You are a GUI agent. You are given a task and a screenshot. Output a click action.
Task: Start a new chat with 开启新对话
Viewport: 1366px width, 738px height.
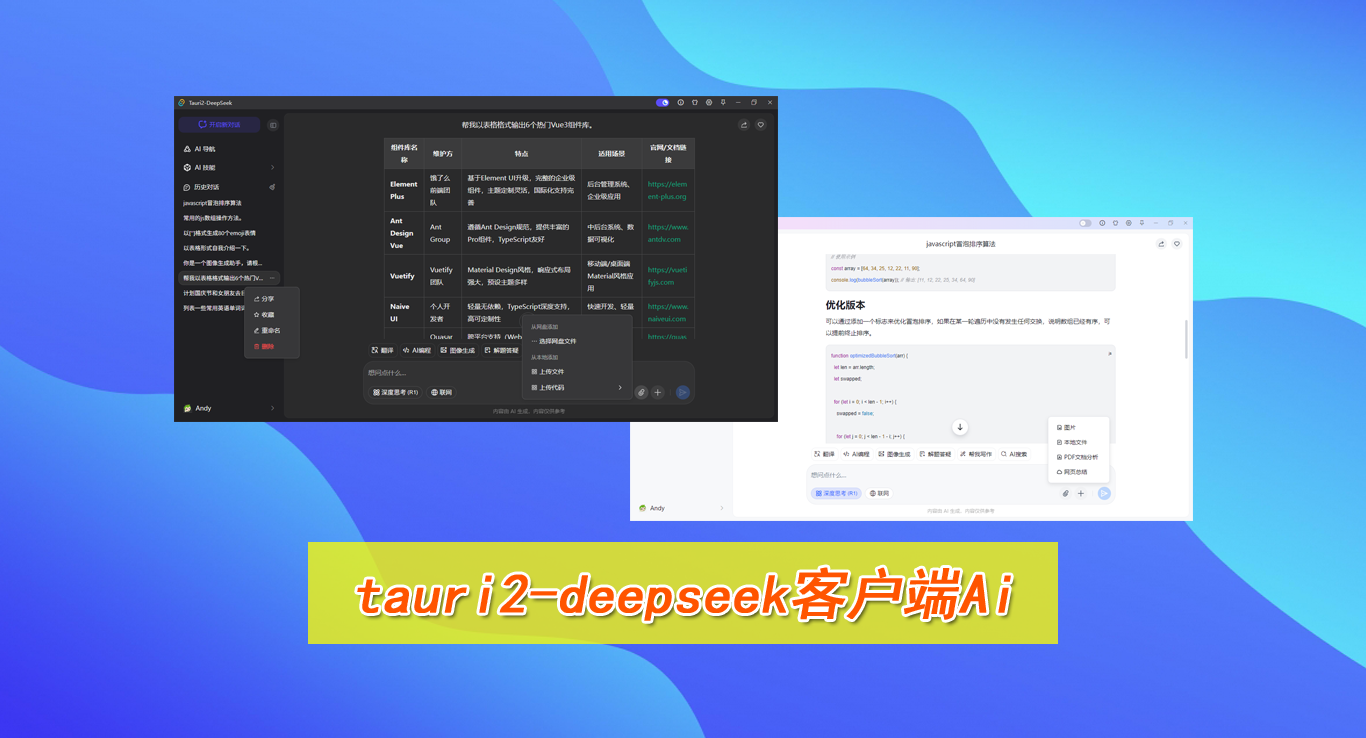tap(219, 125)
